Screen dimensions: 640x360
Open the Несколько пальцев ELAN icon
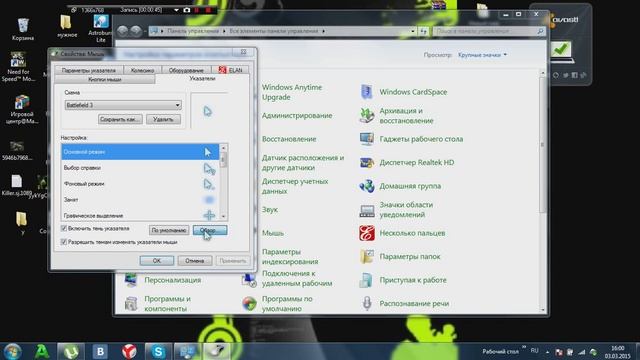click(367, 233)
